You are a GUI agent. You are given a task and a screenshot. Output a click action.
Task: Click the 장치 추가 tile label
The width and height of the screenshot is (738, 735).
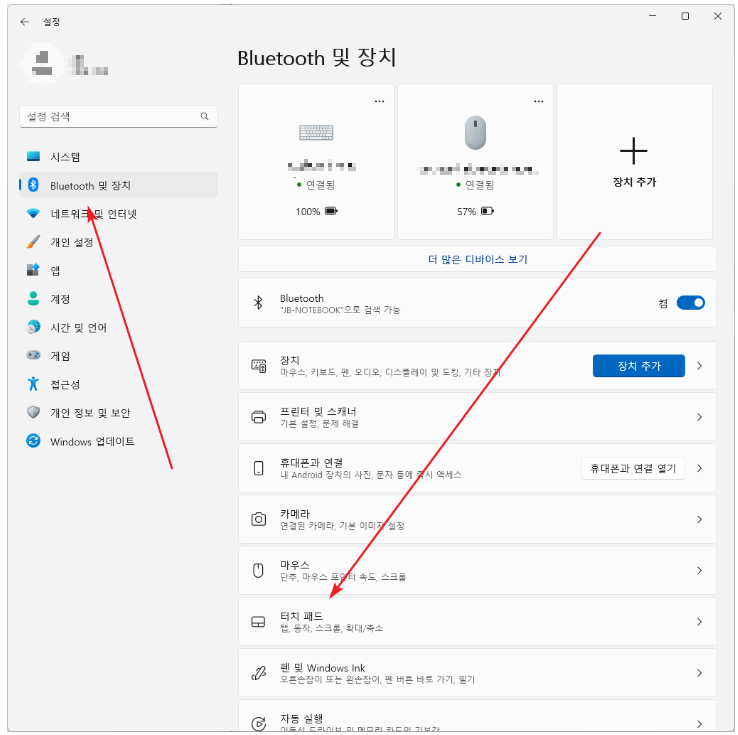(634, 182)
